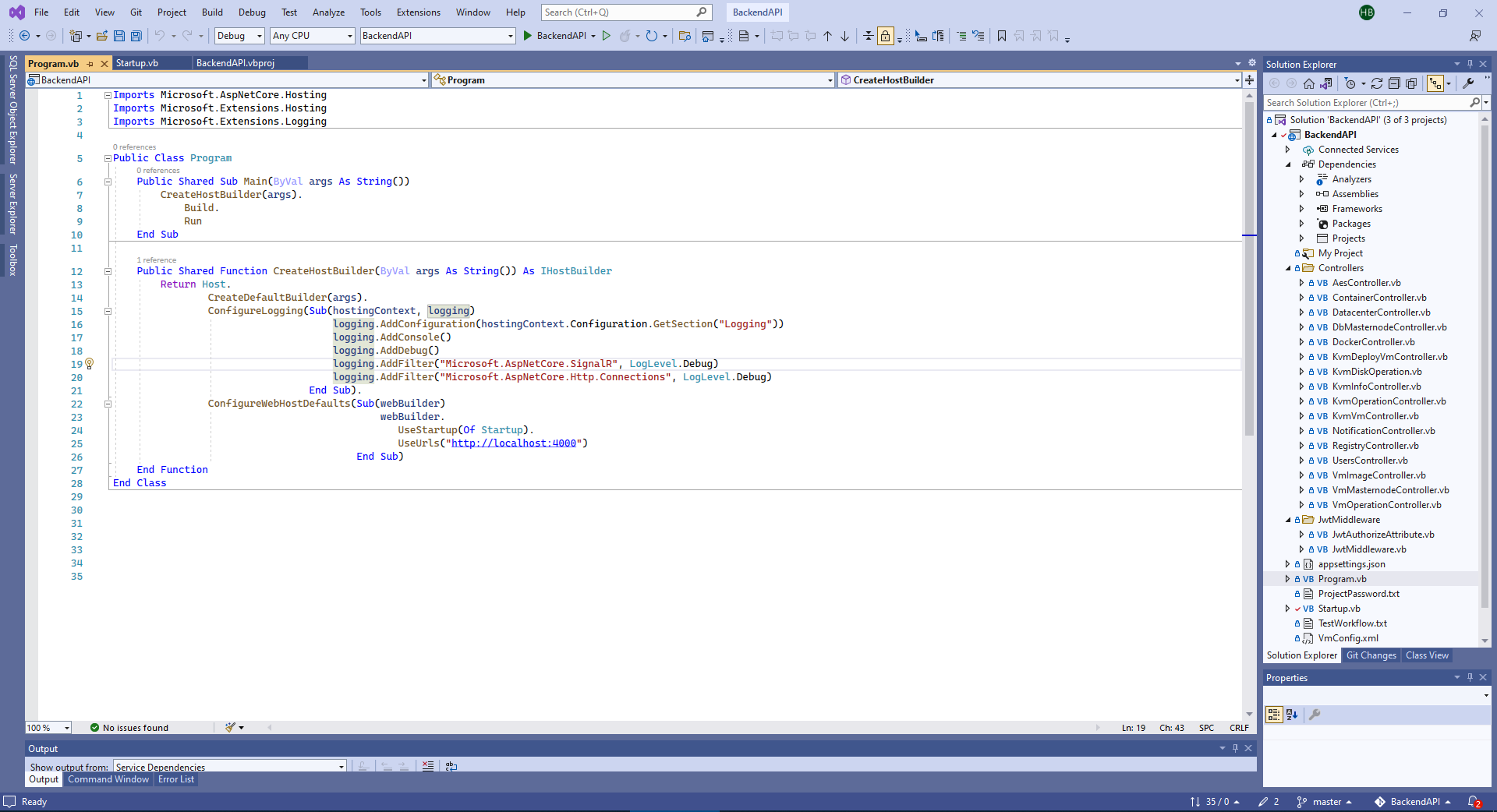1497x812 pixels.
Task: Open Show output from dropdown
Action: click(229, 767)
